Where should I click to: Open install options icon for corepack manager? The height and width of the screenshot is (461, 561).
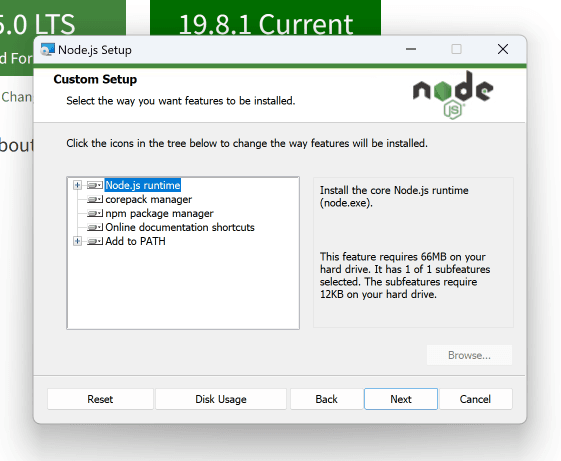(95, 199)
